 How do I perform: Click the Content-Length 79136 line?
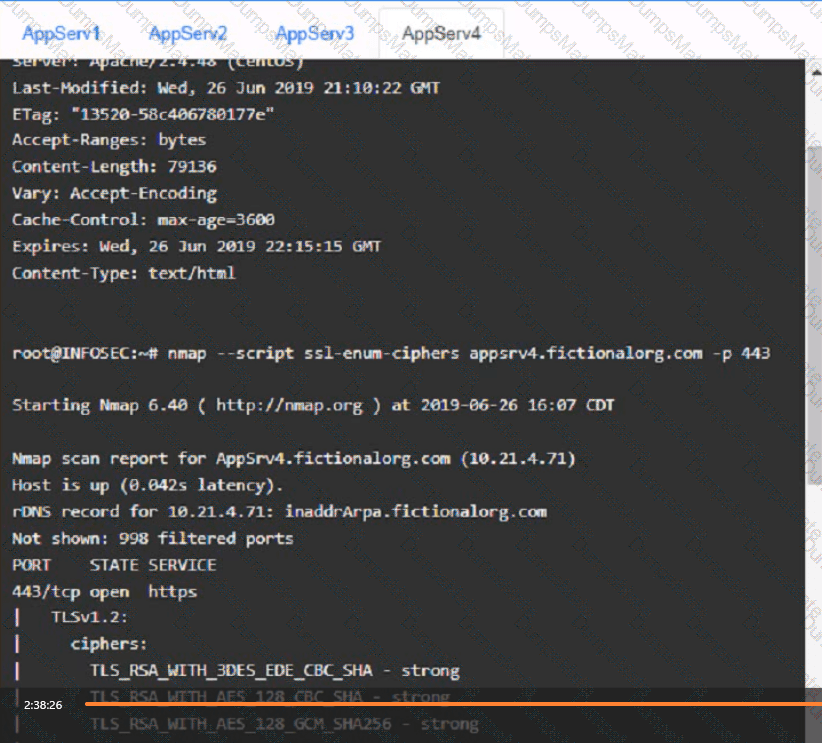click(x=114, y=167)
